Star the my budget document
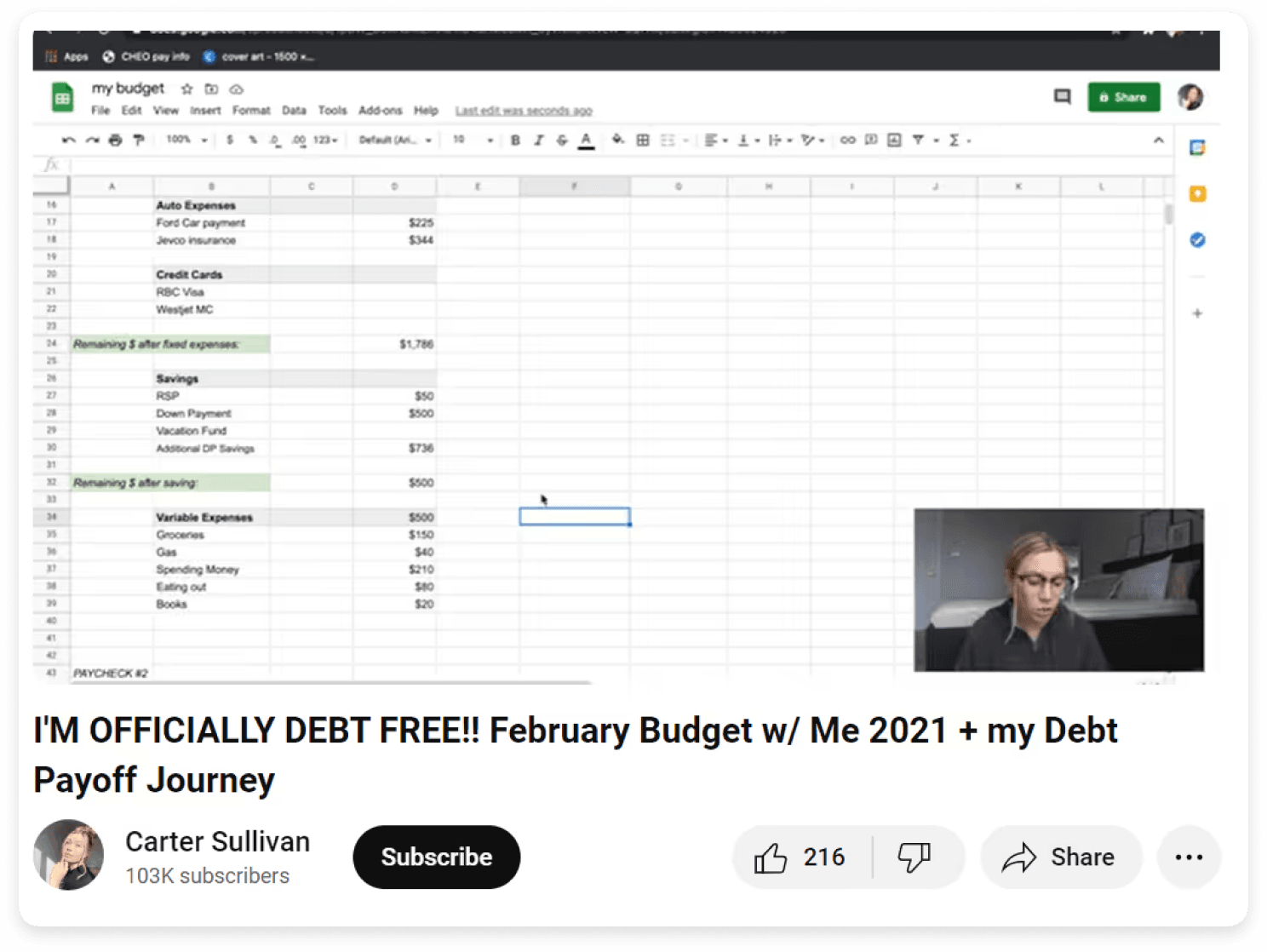Image resolution: width=1267 pixels, height=952 pixels. 186,89
